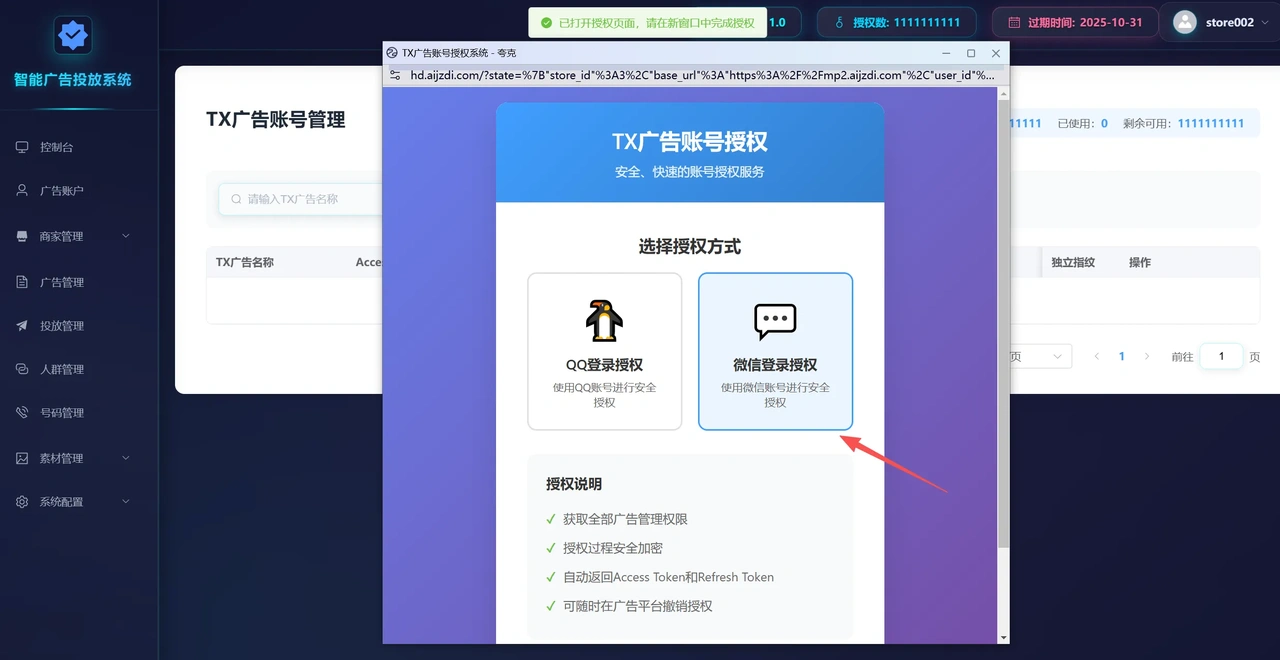Choose QQ登录授权 card
Image resolution: width=1280 pixels, height=660 pixels.
pos(605,351)
